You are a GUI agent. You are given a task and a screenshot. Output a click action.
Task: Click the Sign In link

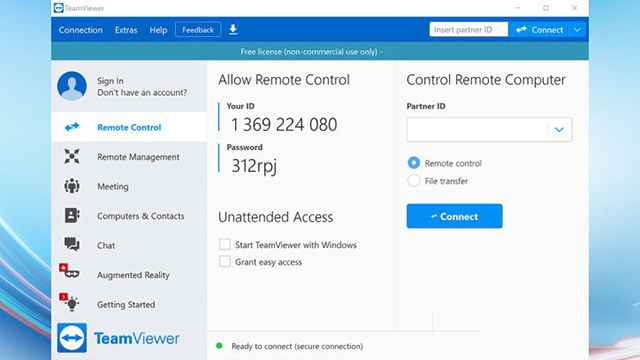point(110,81)
